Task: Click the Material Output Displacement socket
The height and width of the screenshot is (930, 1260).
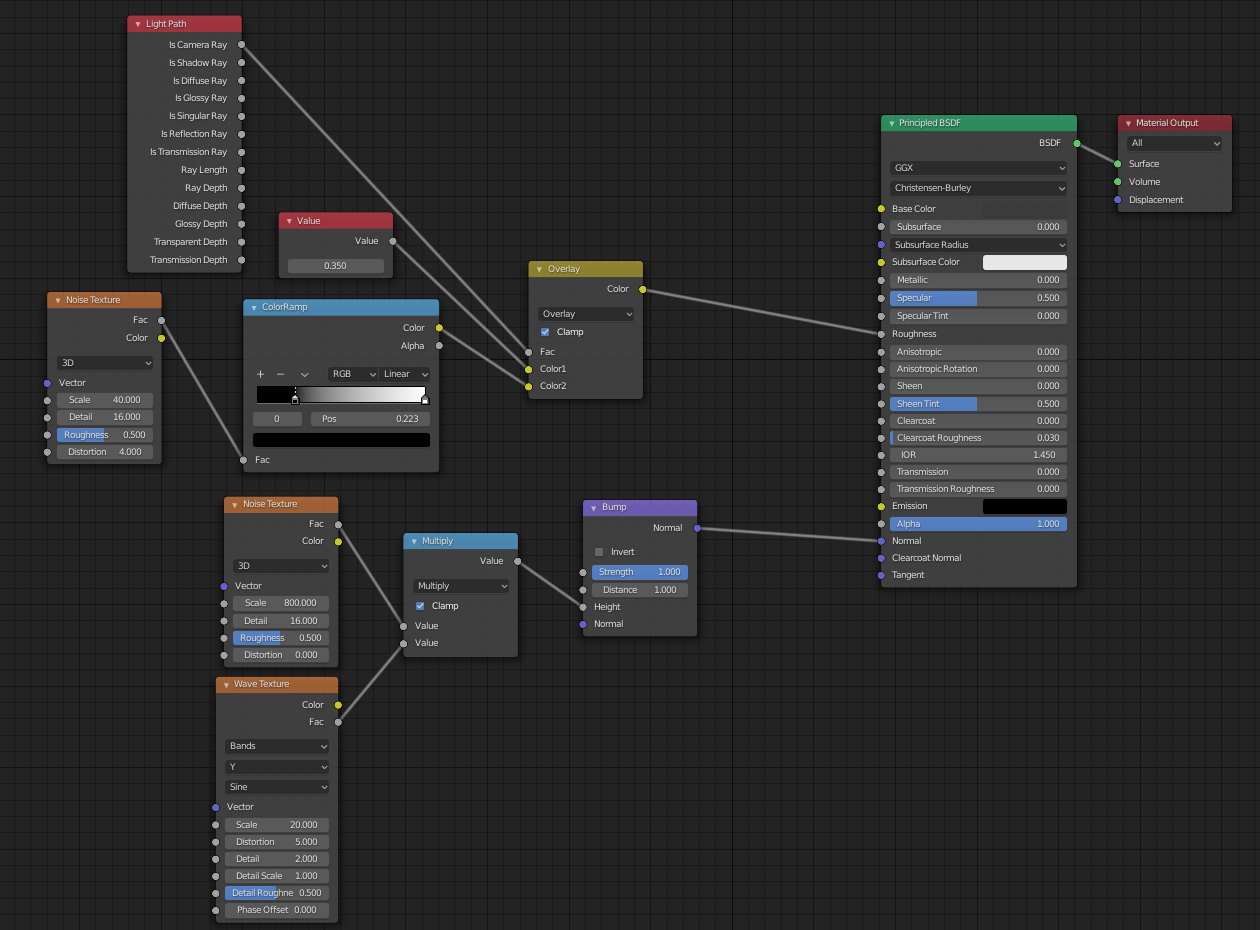Action: click(1117, 200)
